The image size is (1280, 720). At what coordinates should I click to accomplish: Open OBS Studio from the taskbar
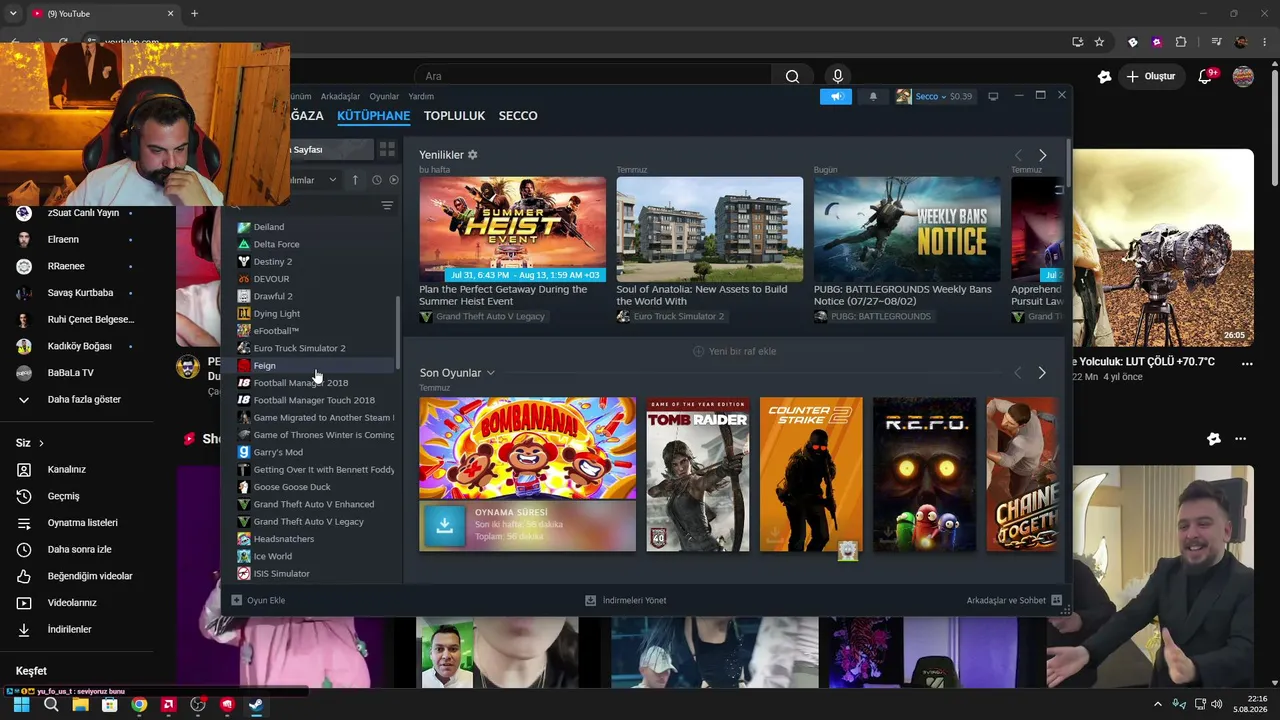pos(198,705)
